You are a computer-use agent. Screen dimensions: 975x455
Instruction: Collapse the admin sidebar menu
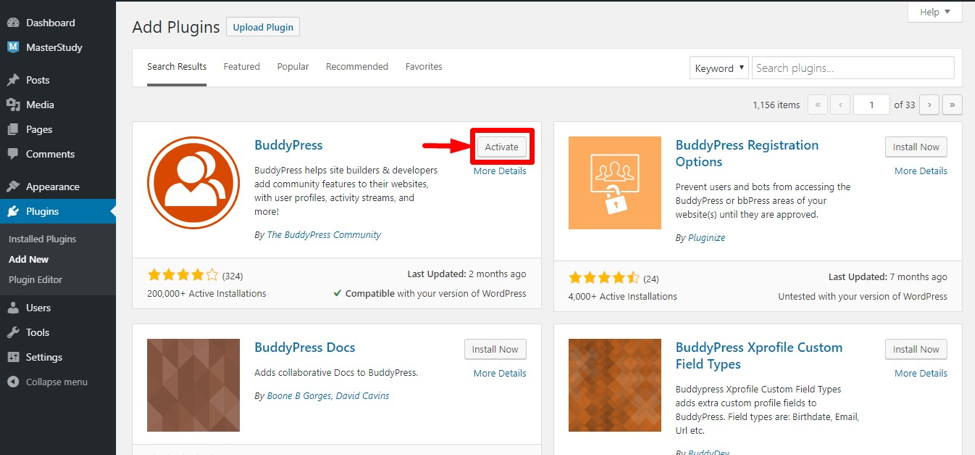[x=56, y=382]
